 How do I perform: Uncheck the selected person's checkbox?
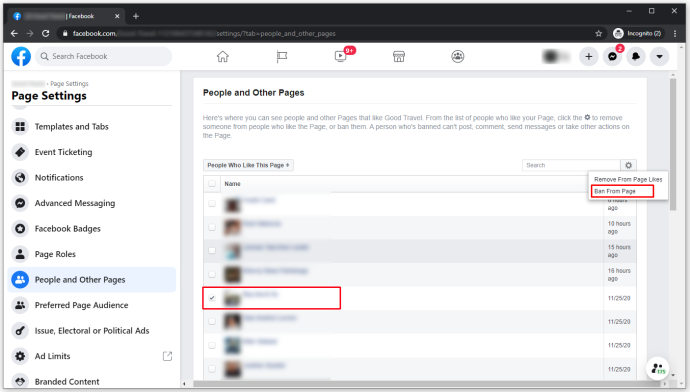212,298
